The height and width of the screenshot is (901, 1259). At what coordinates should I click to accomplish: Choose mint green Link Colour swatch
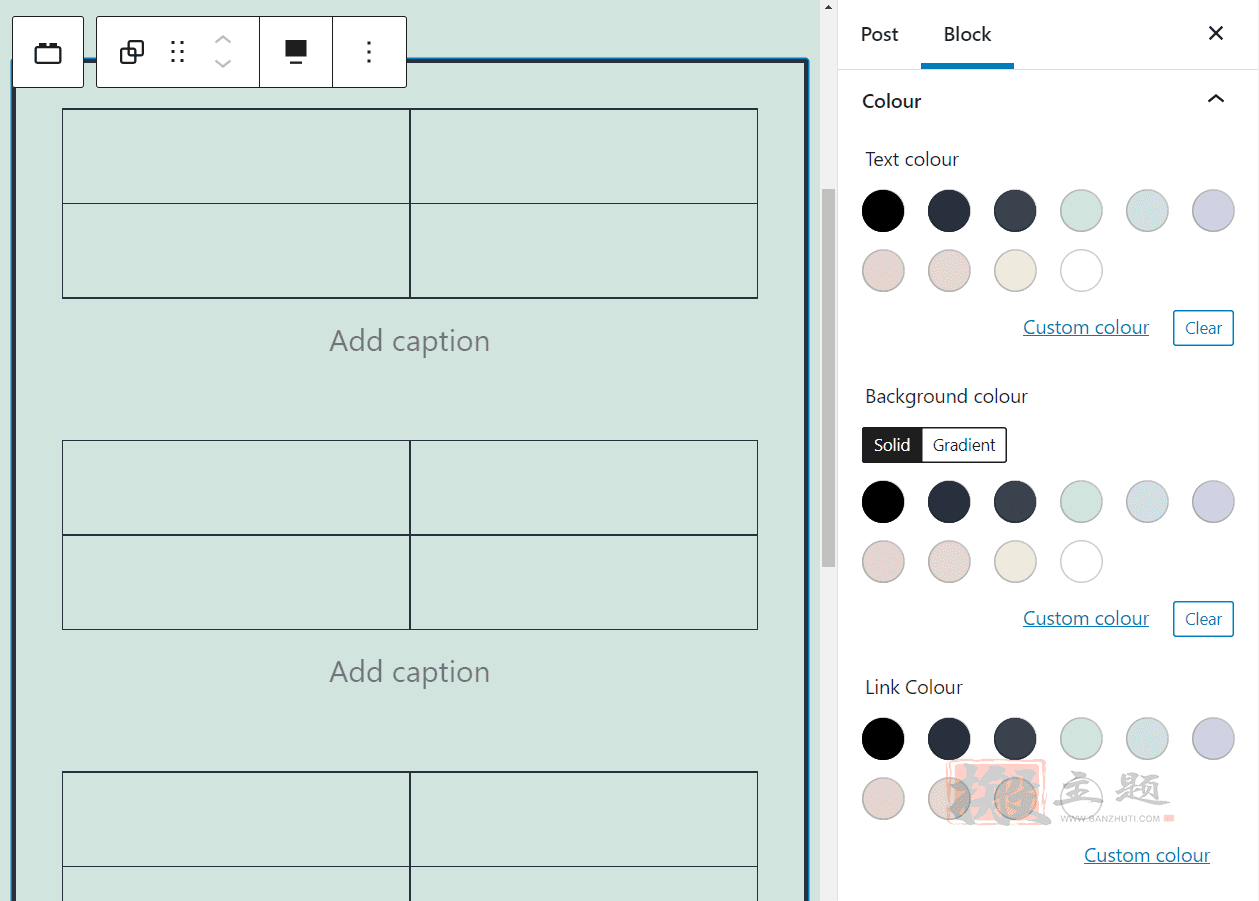[x=1081, y=739]
